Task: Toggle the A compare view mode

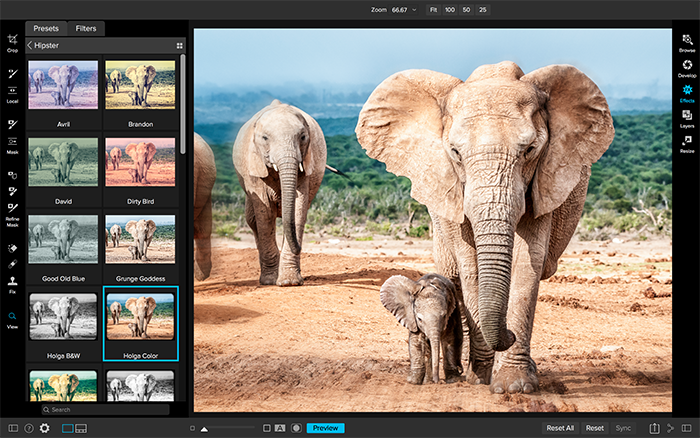Action: point(281,428)
